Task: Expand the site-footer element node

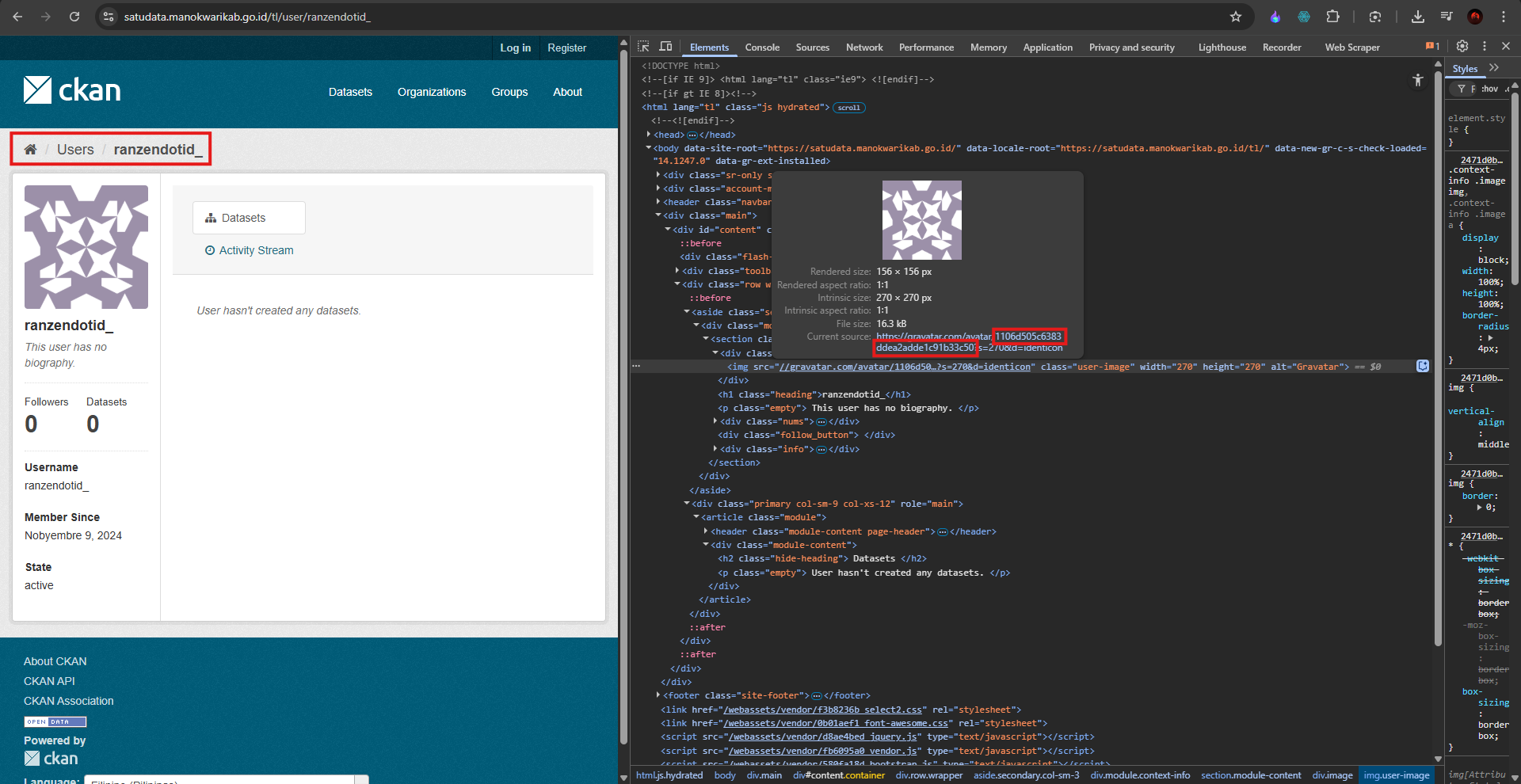Action: 658,695
